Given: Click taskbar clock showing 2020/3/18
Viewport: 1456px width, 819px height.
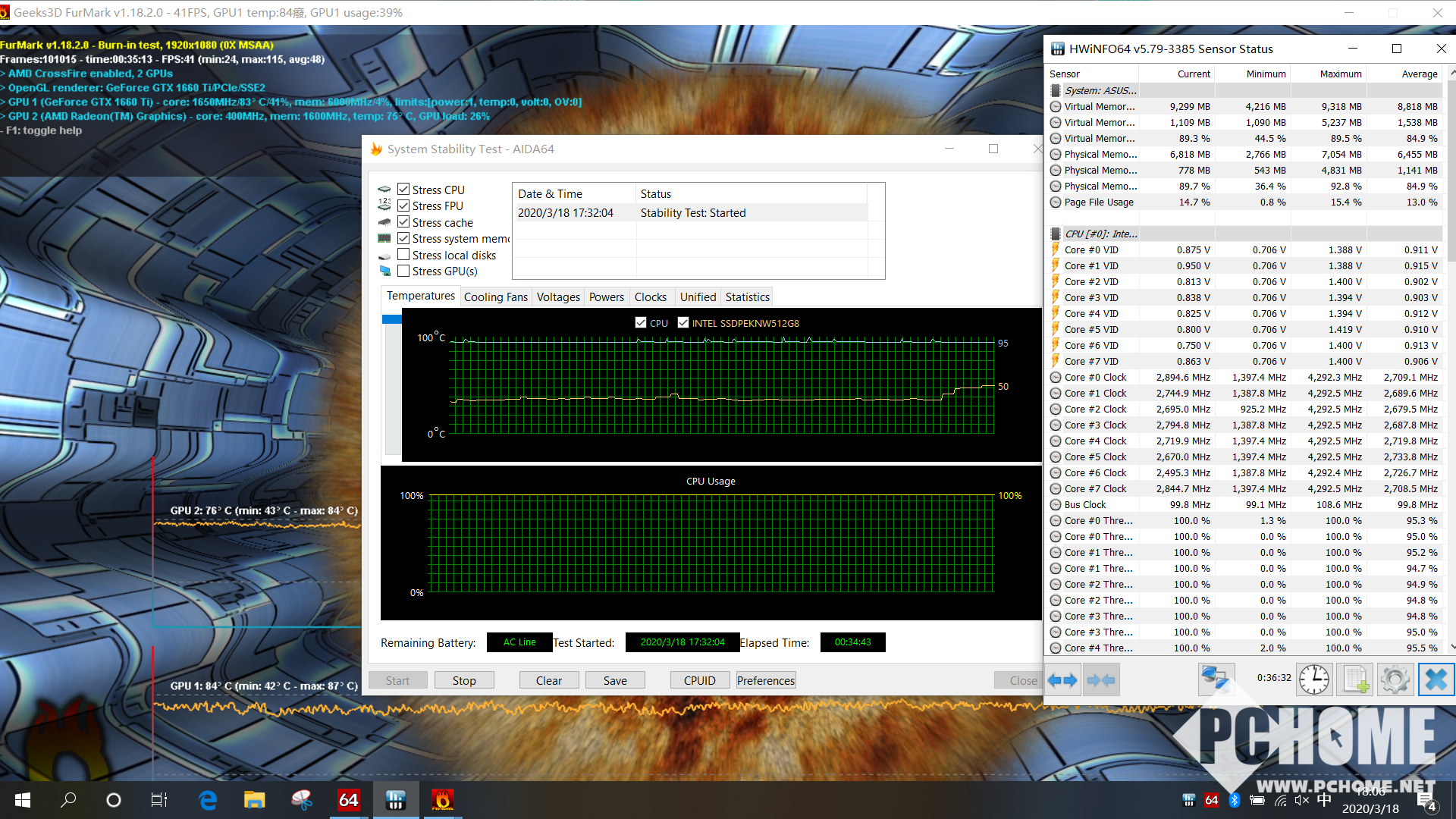Looking at the screenshot, I should coord(1370,800).
